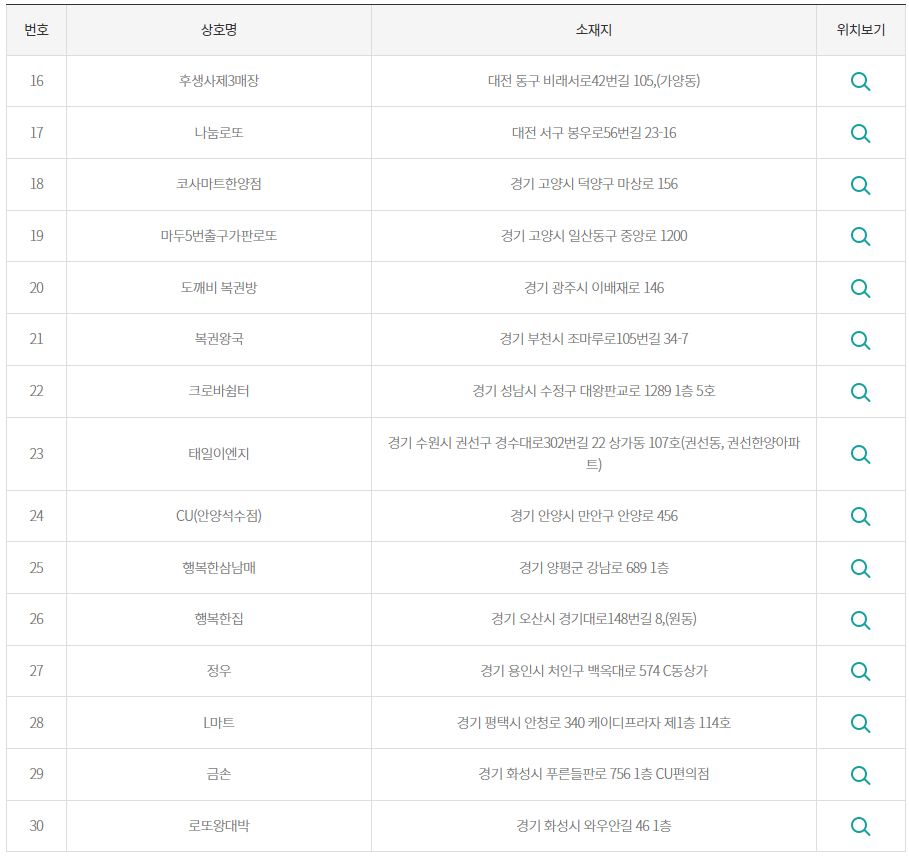Select store name 크로바쉼터
This screenshot has width=909, height=857.
pyautogui.click(x=219, y=391)
